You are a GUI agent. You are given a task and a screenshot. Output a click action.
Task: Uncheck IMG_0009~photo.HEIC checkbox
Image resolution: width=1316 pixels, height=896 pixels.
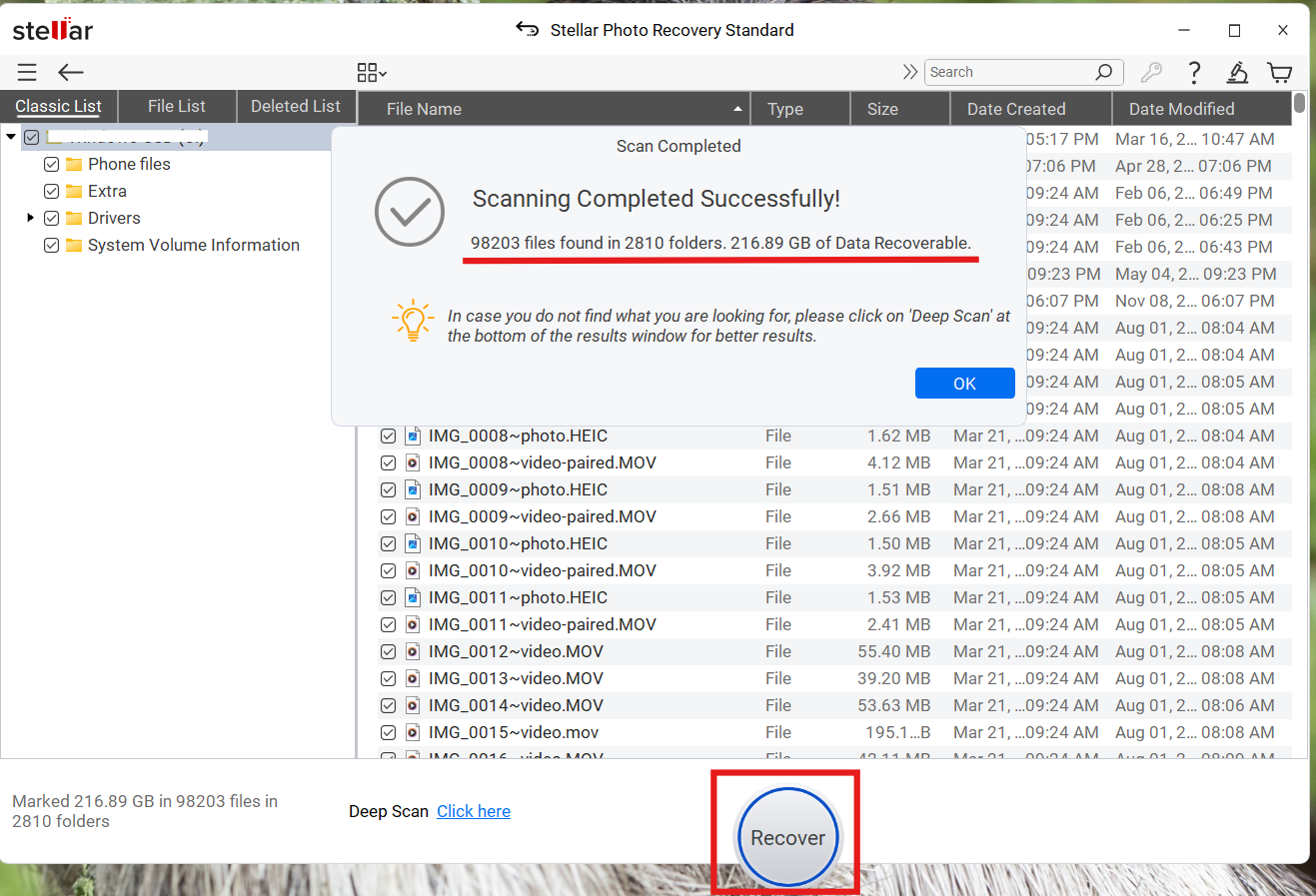pyautogui.click(x=389, y=489)
